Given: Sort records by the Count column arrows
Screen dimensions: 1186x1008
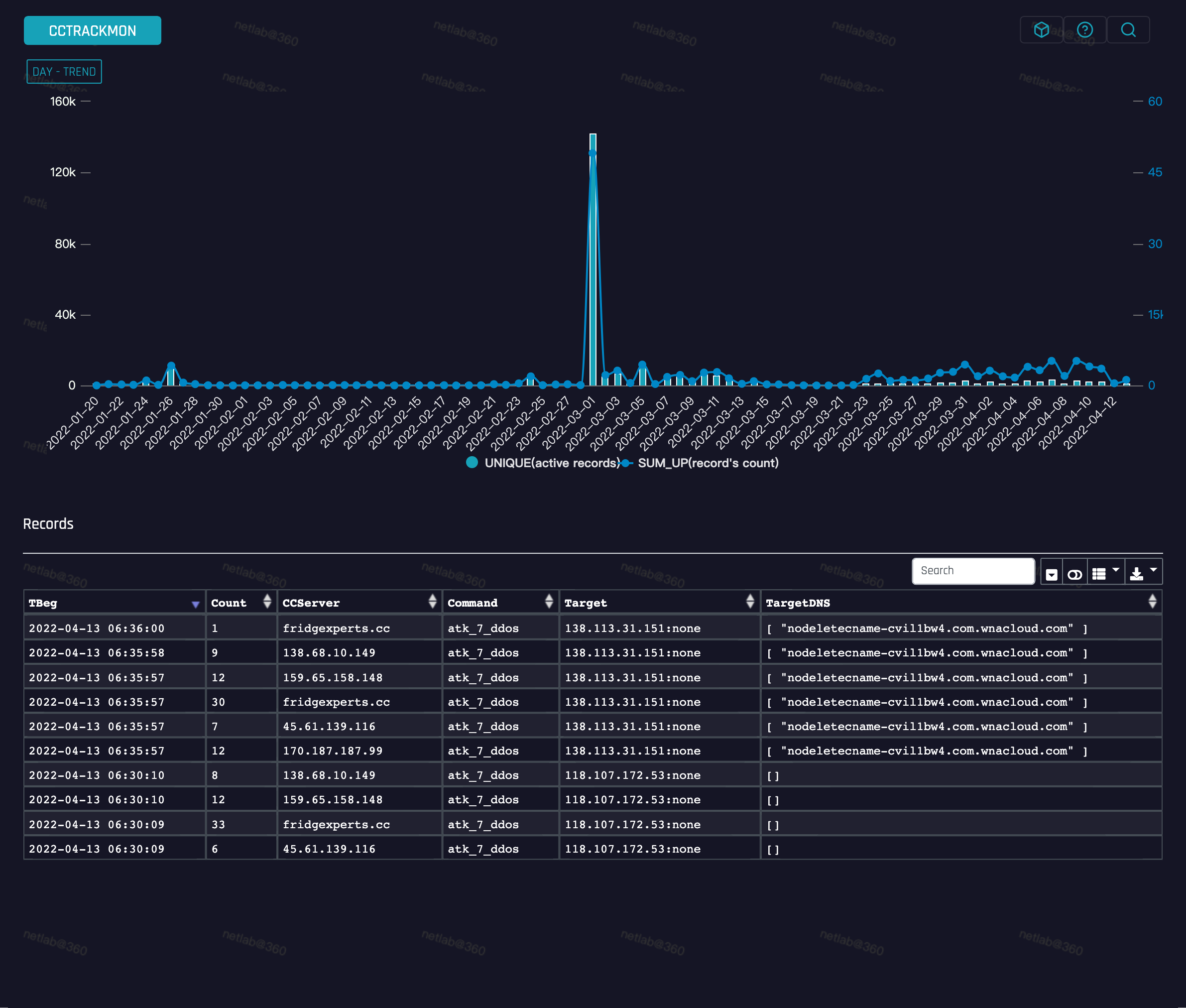Looking at the screenshot, I should click(267, 601).
